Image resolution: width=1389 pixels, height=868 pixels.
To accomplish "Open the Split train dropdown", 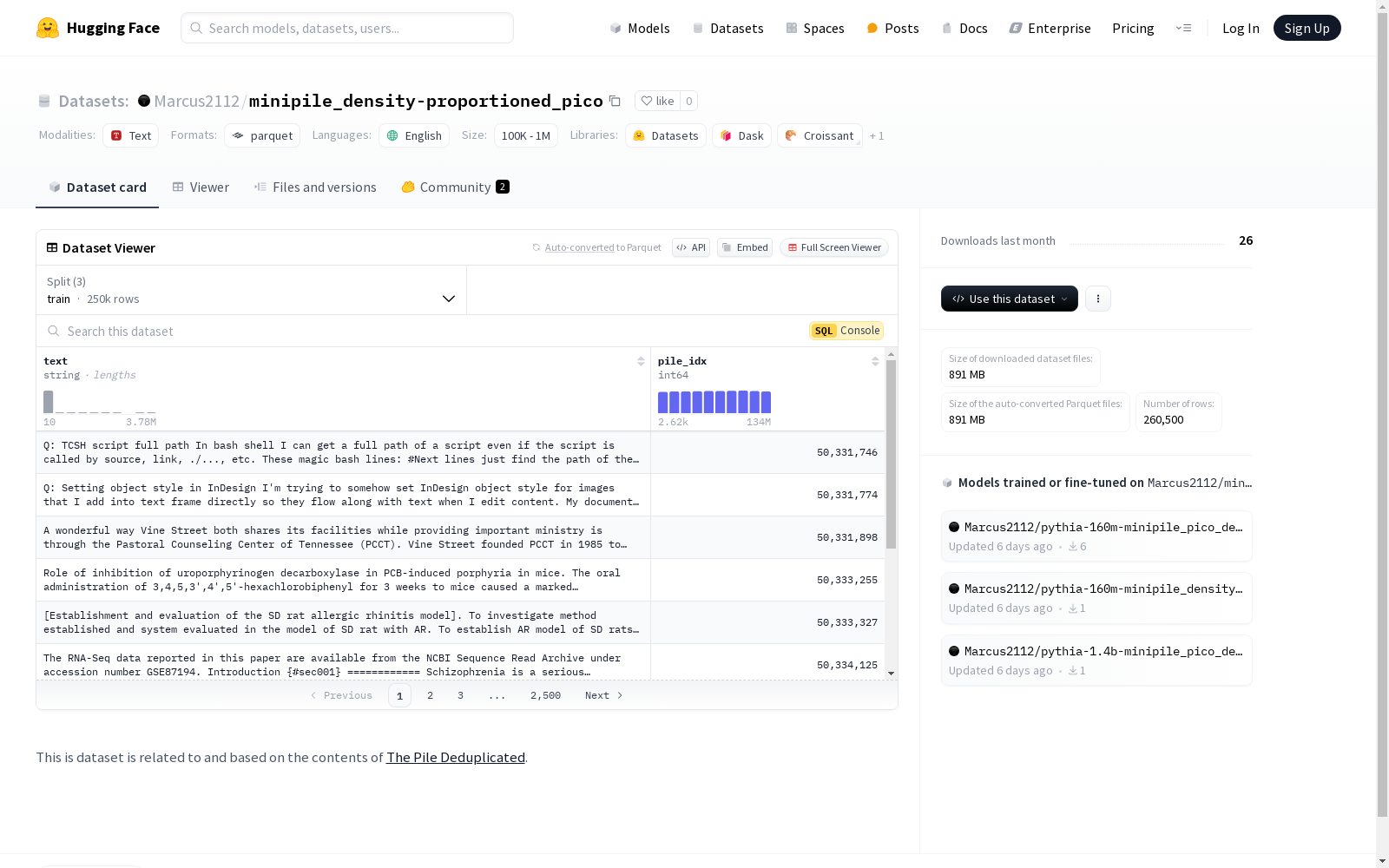I will 252,290.
